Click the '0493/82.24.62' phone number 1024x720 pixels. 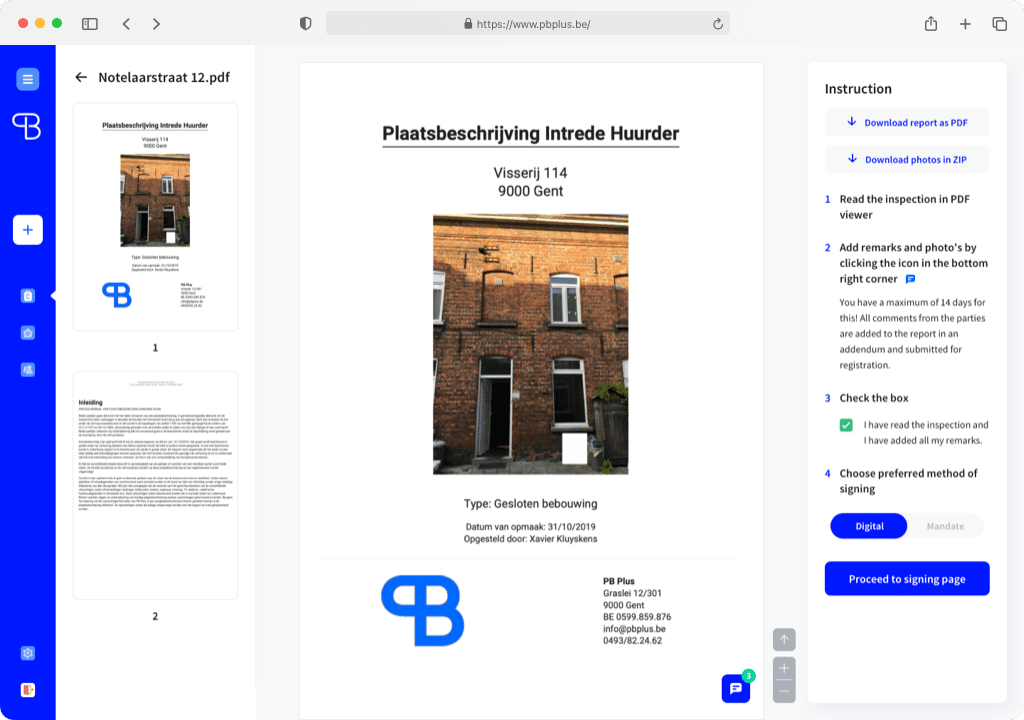coord(632,641)
